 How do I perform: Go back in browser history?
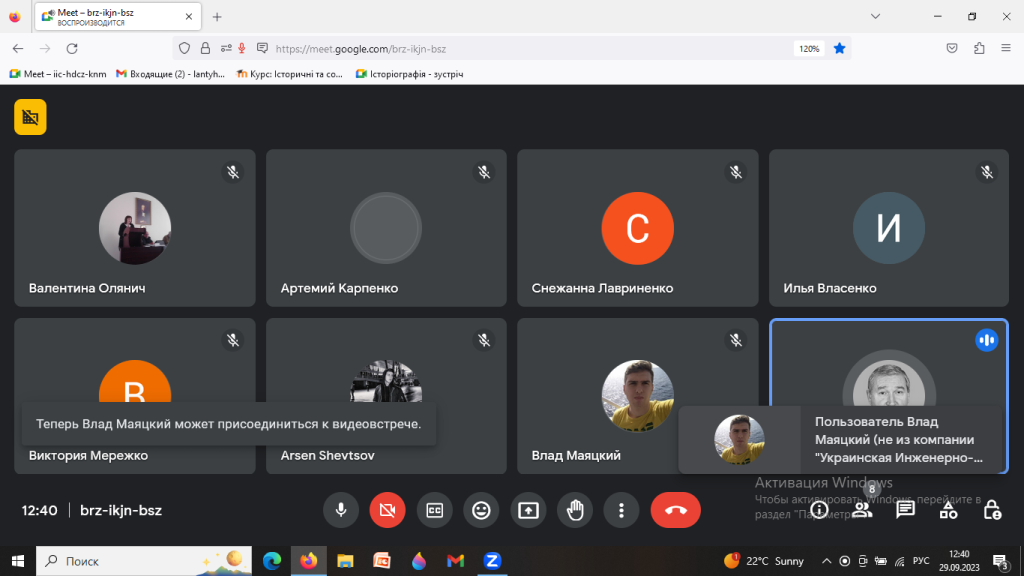coord(18,48)
